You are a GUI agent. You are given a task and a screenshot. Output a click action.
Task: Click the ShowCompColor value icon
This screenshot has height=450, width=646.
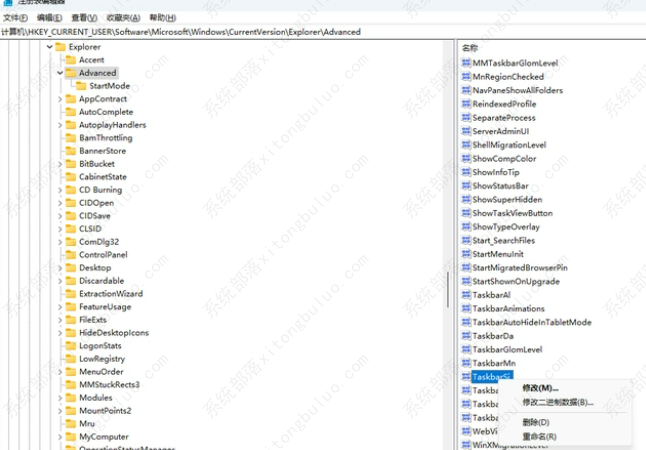[x=466, y=158]
